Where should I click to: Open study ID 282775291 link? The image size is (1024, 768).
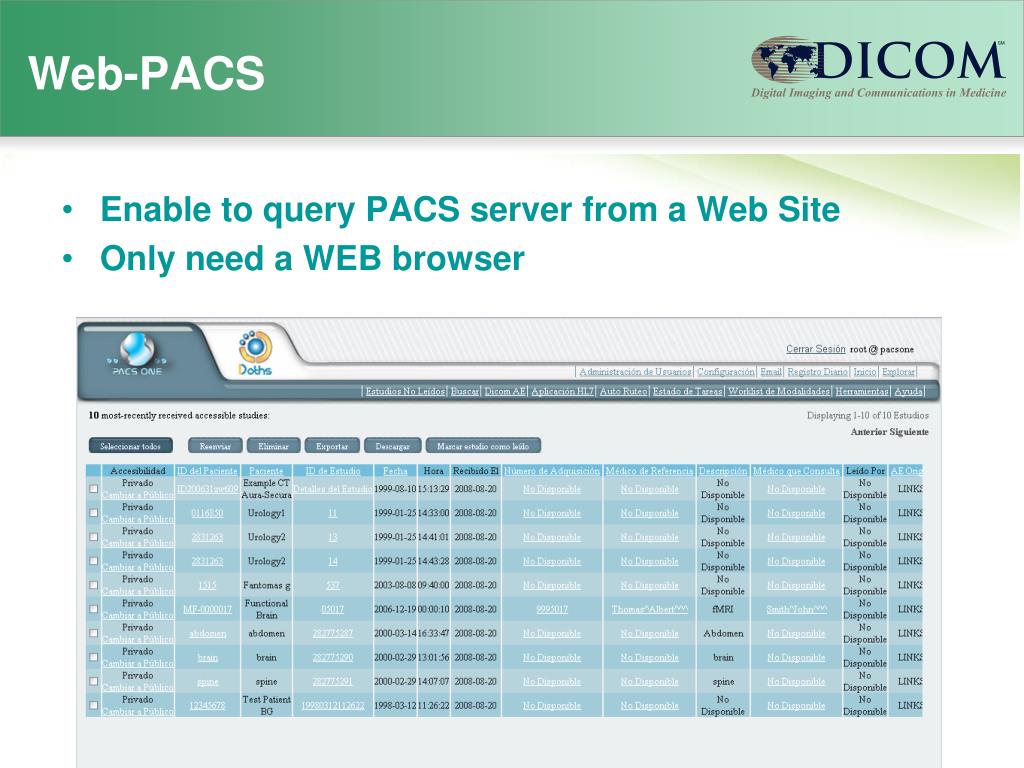(x=332, y=682)
